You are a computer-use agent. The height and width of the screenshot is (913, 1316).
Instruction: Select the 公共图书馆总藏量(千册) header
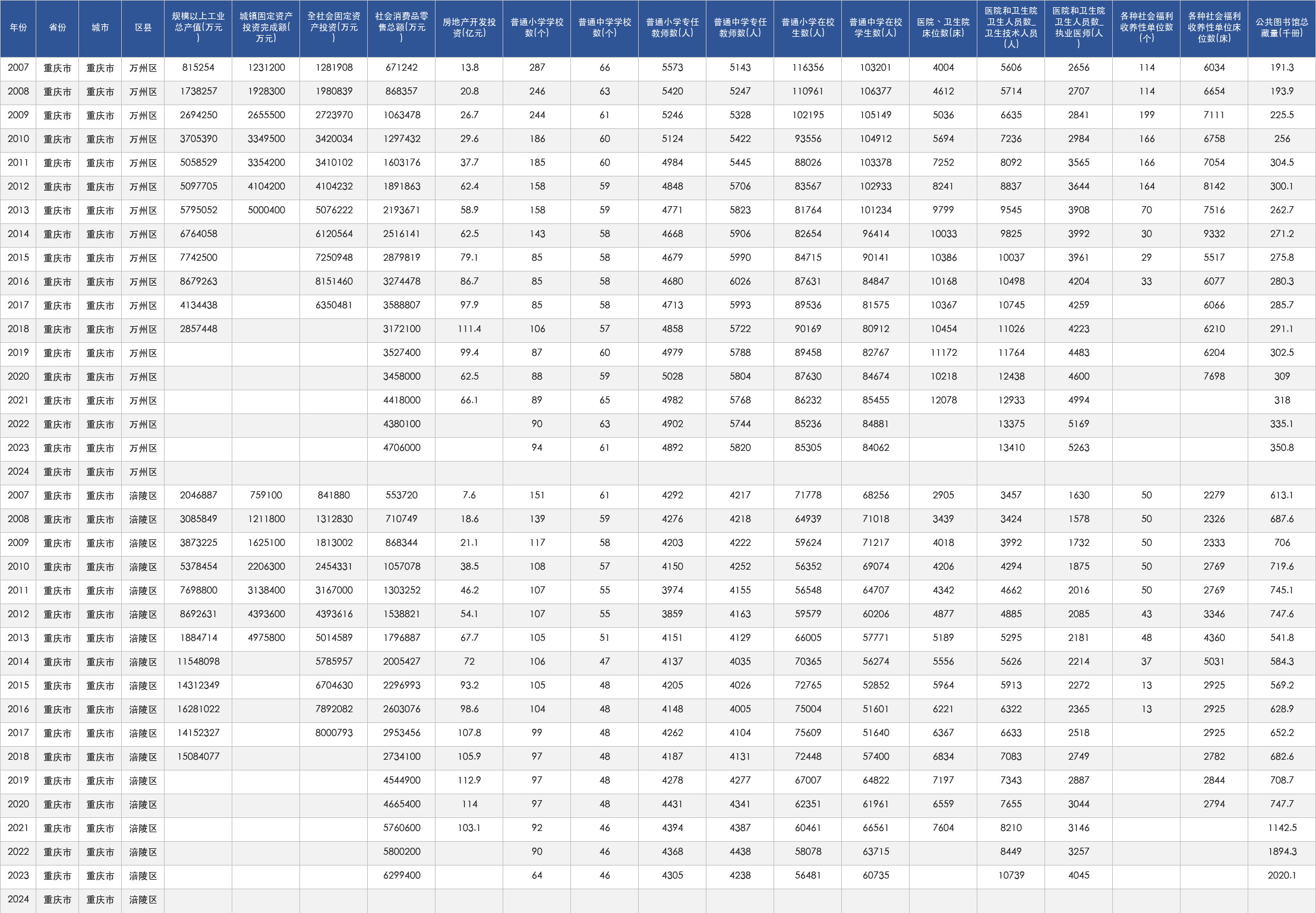1282,28
